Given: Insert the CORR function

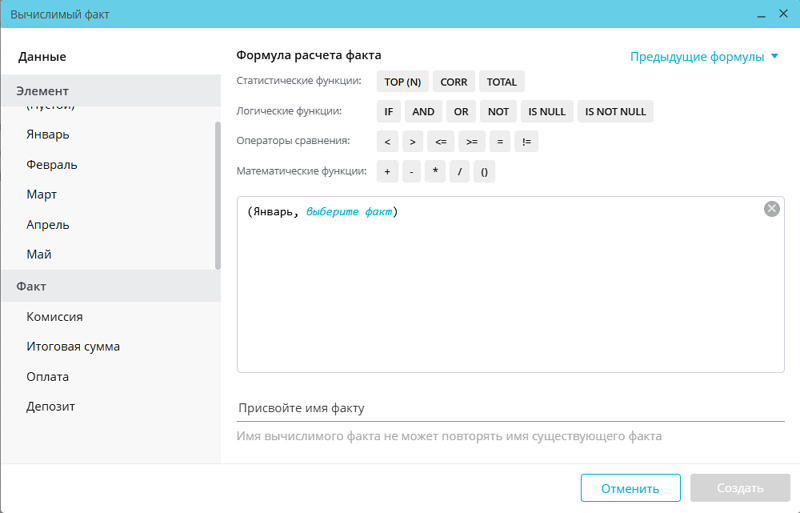Looking at the screenshot, I should click(454, 82).
